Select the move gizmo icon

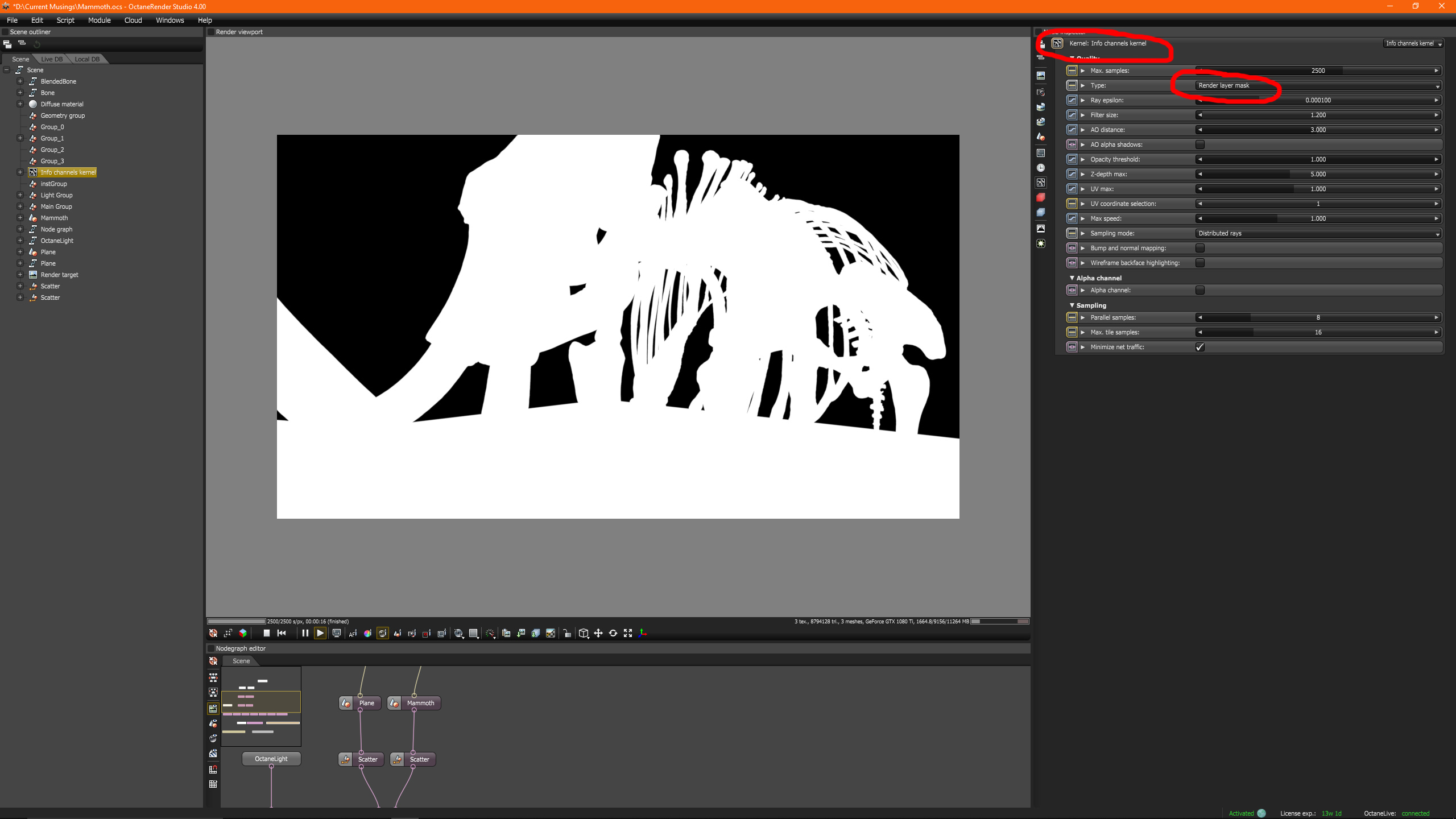click(598, 633)
